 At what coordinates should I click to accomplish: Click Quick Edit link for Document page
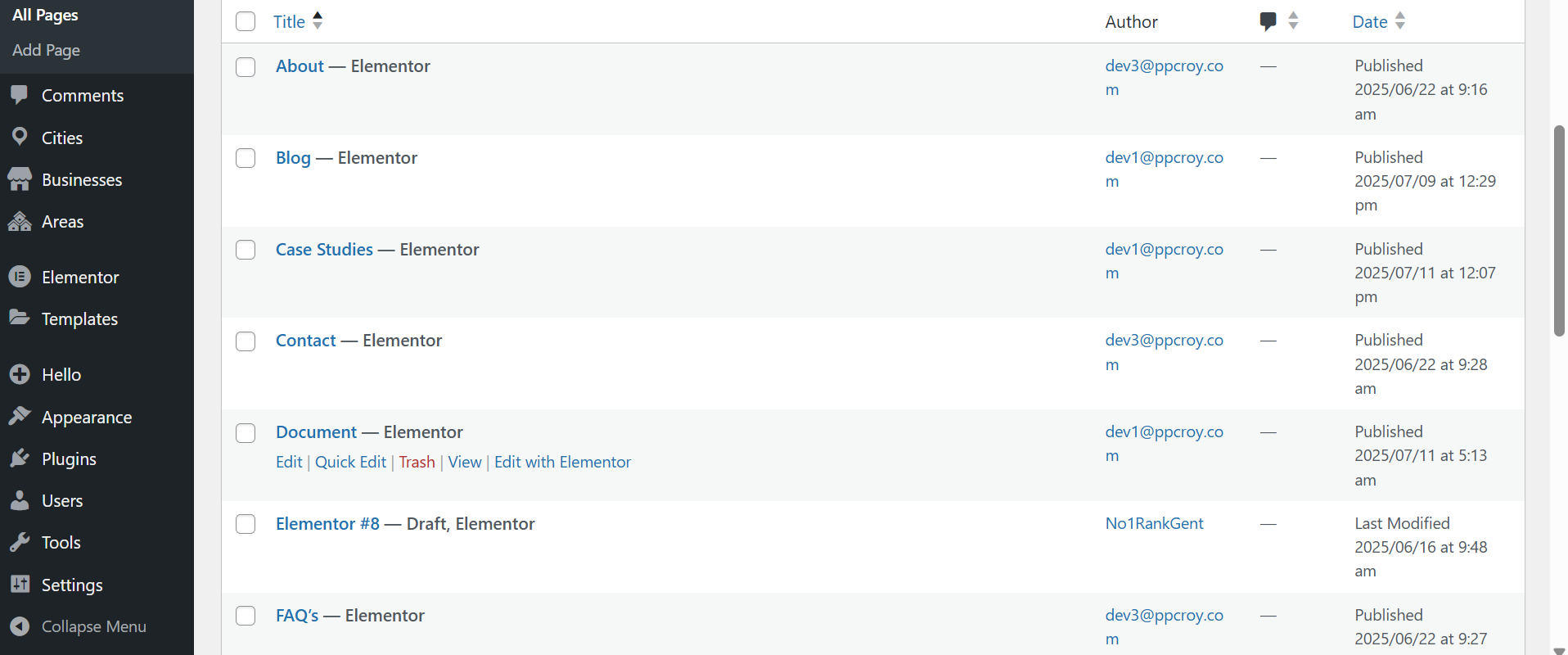coord(350,462)
